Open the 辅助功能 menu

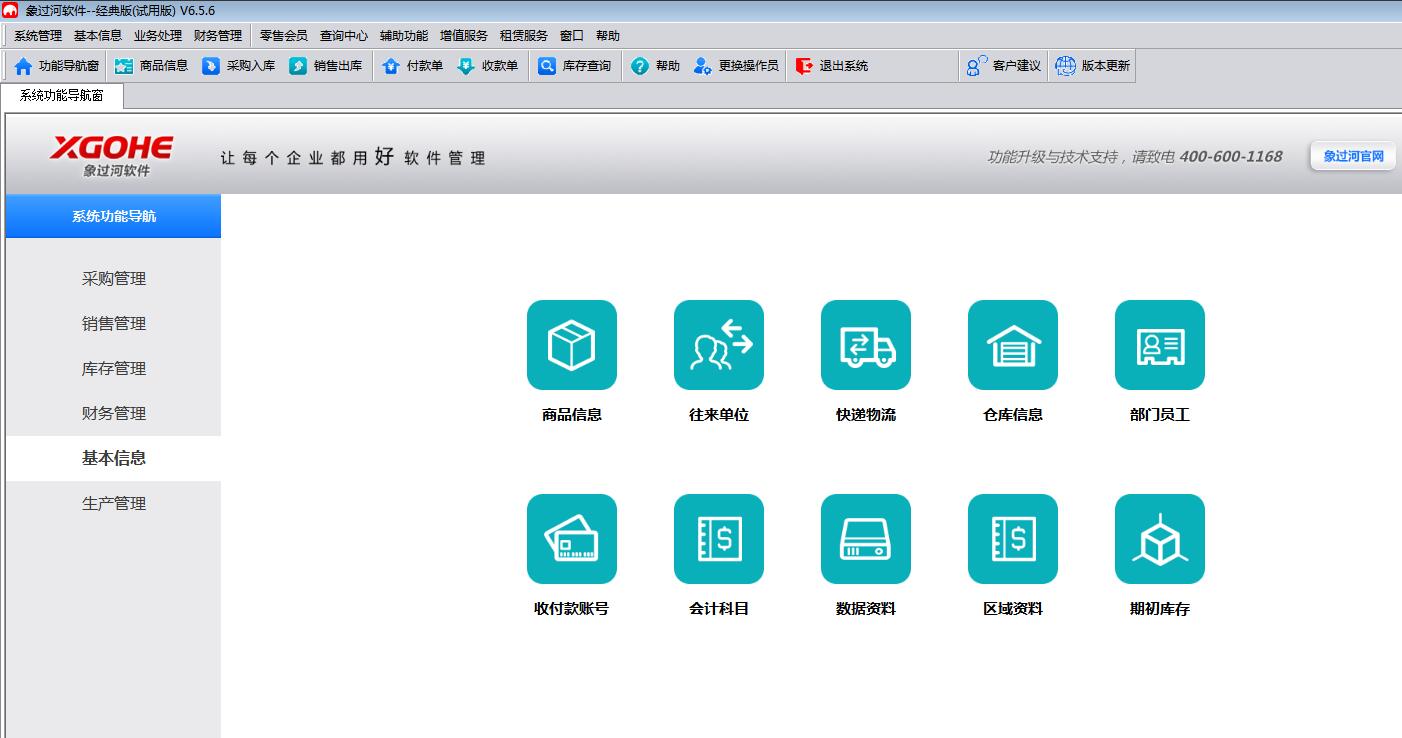tap(404, 35)
